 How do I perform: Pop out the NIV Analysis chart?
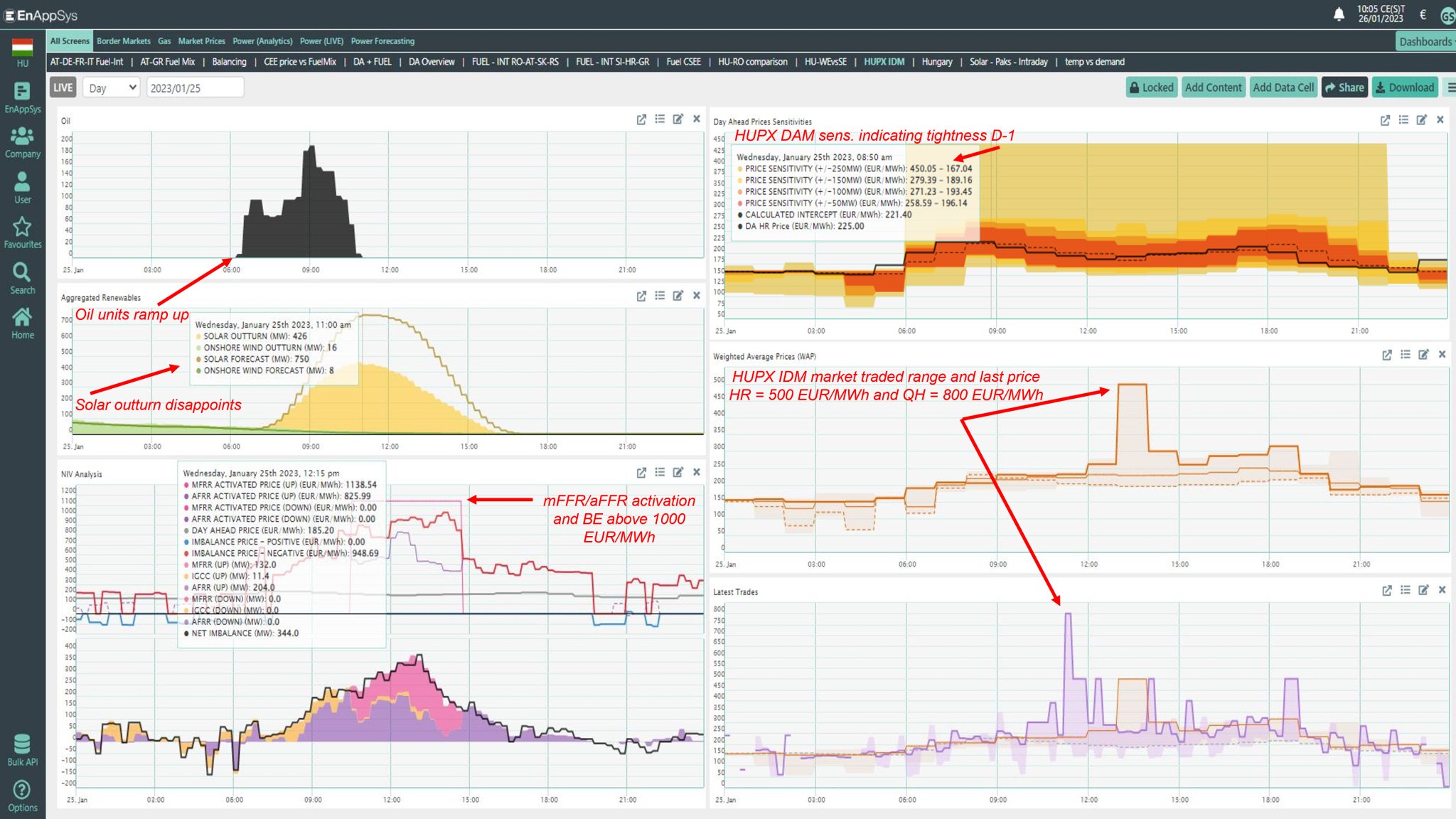641,472
